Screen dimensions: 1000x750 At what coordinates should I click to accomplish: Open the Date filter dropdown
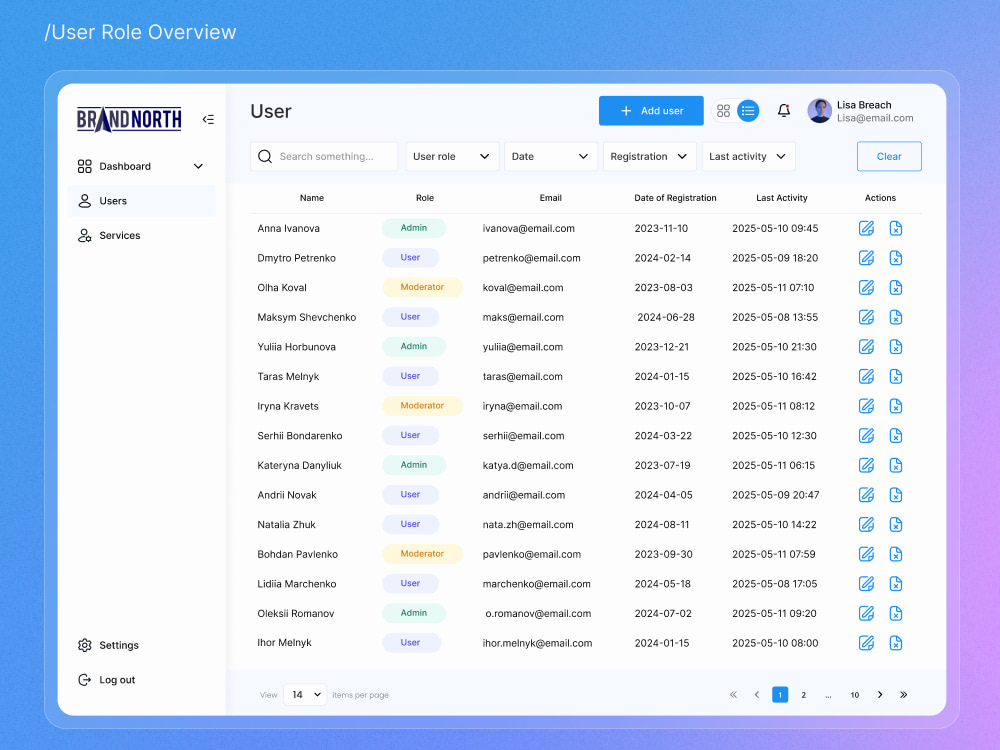click(x=550, y=156)
